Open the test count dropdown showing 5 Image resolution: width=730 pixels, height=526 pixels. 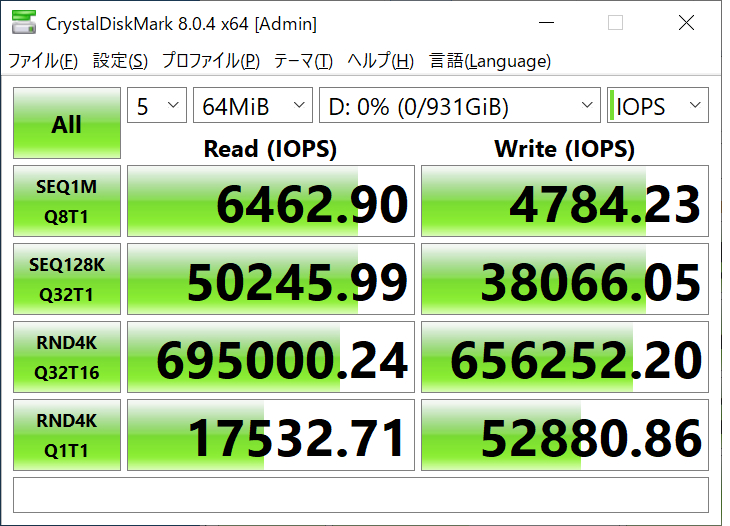click(157, 105)
